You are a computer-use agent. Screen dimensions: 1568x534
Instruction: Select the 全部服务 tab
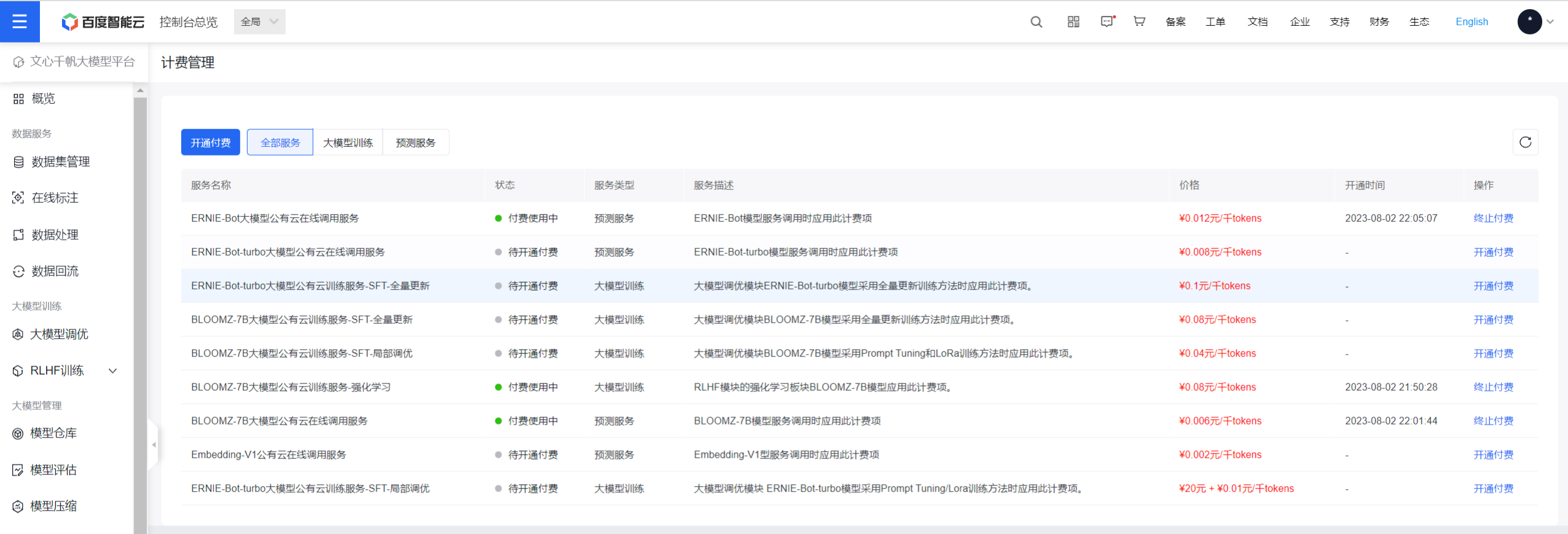tap(280, 143)
